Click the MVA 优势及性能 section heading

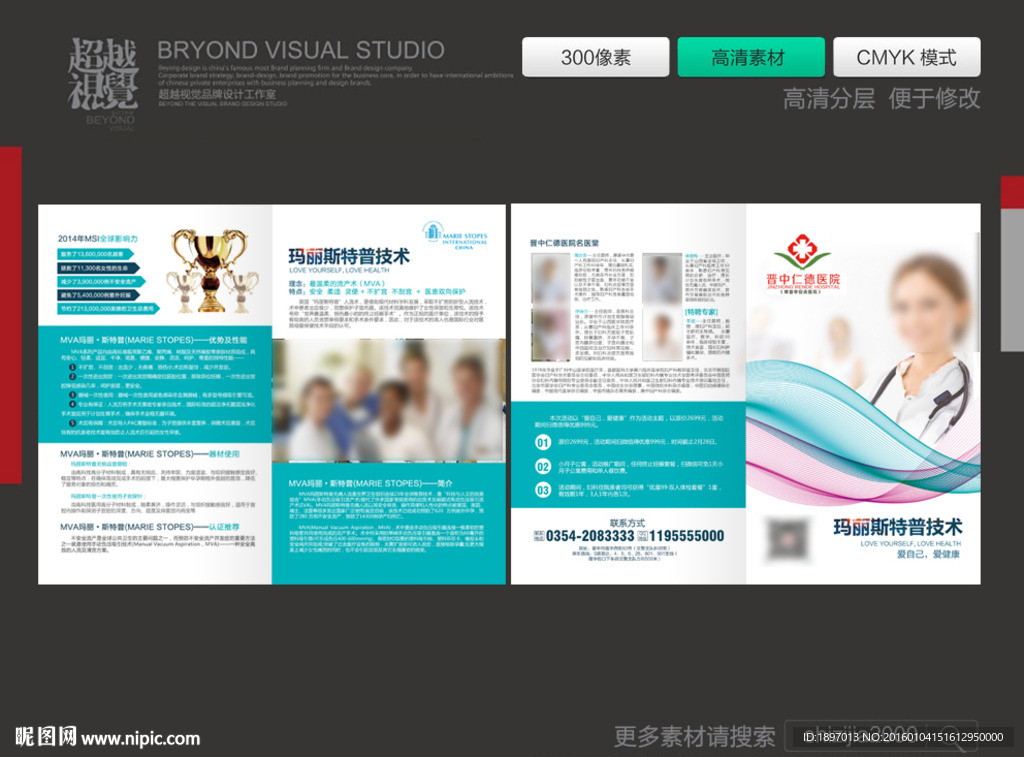(153, 340)
